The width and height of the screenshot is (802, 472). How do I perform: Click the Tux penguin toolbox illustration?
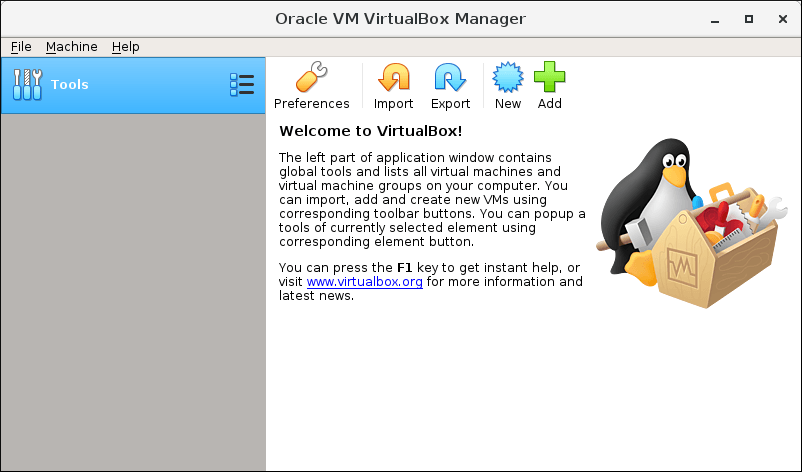coord(692,223)
